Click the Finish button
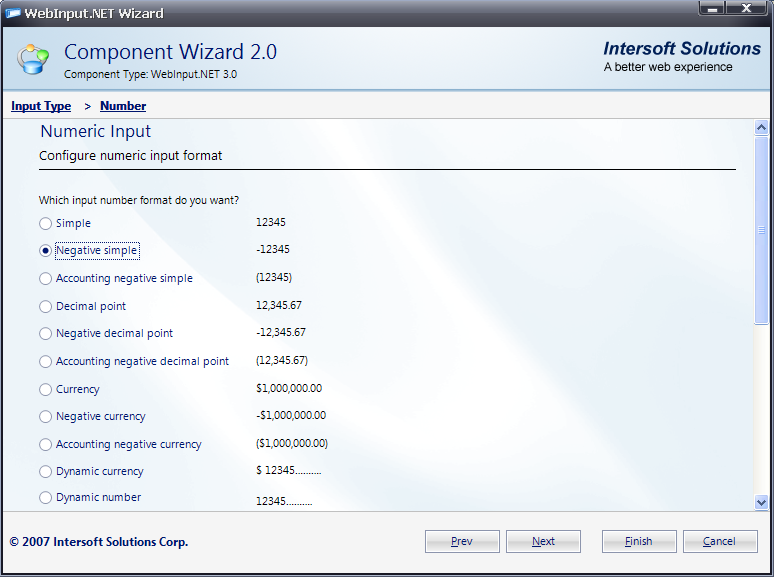This screenshot has width=774, height=577. click(639, 541)
